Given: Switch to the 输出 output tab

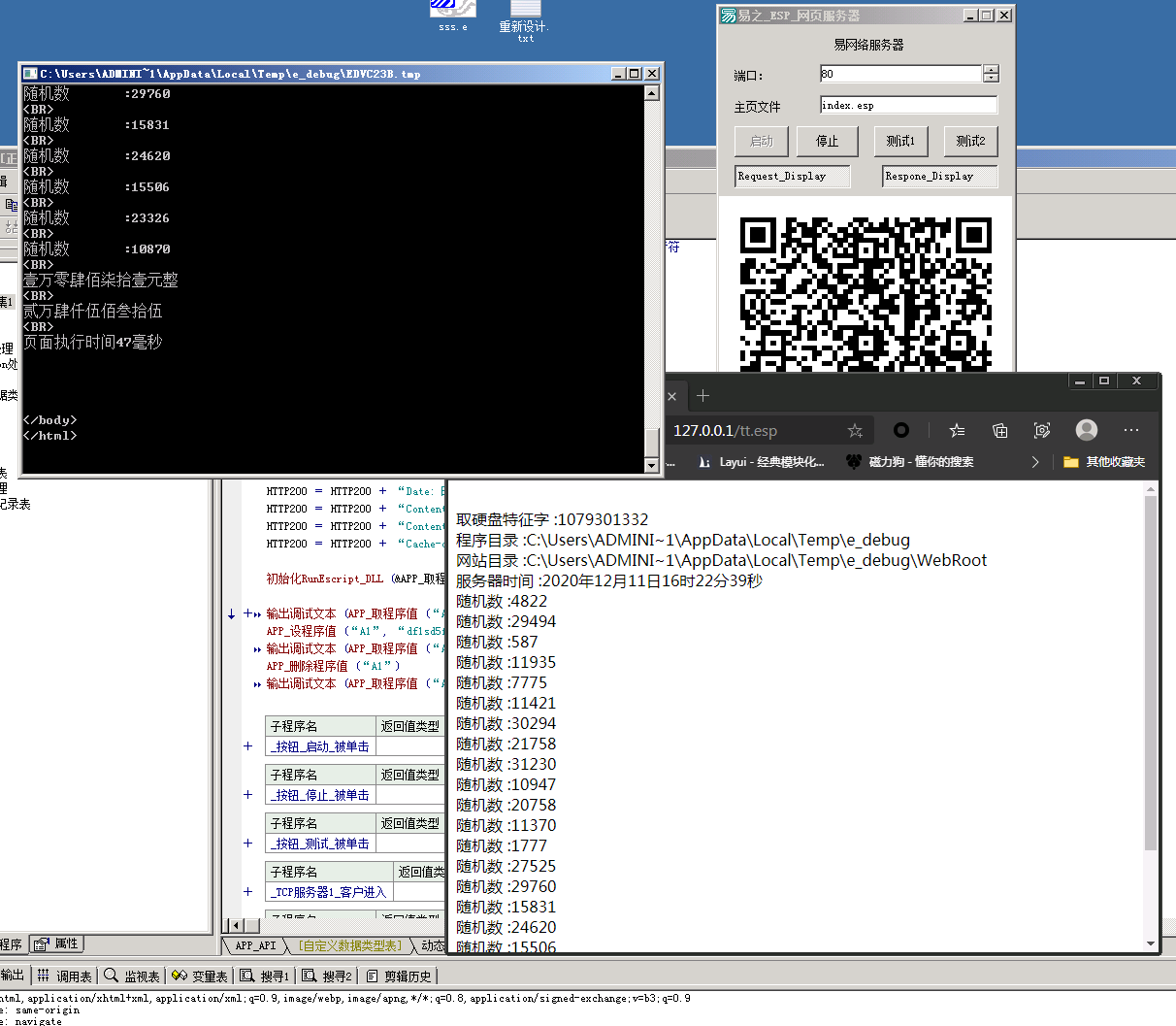Looking at the screenshot, I should tap(13, 976).
